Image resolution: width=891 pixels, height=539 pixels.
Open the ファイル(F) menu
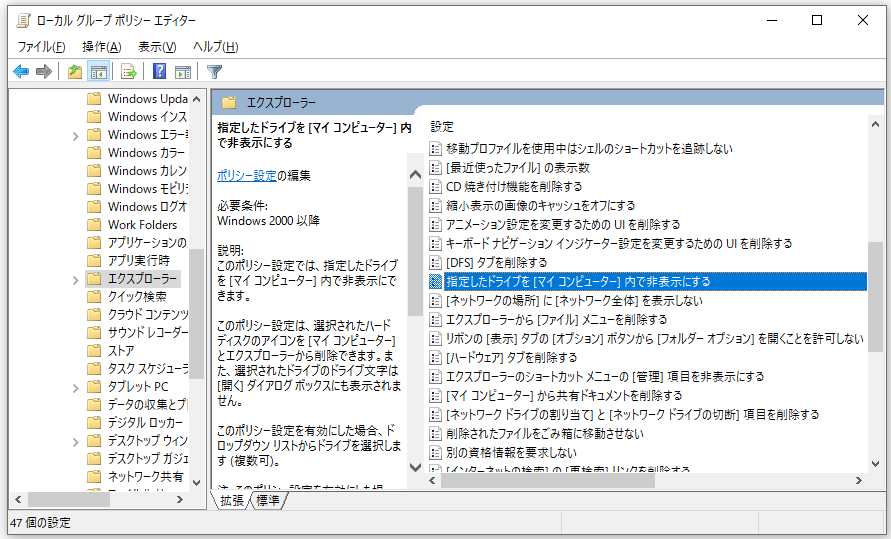(41, 47)
